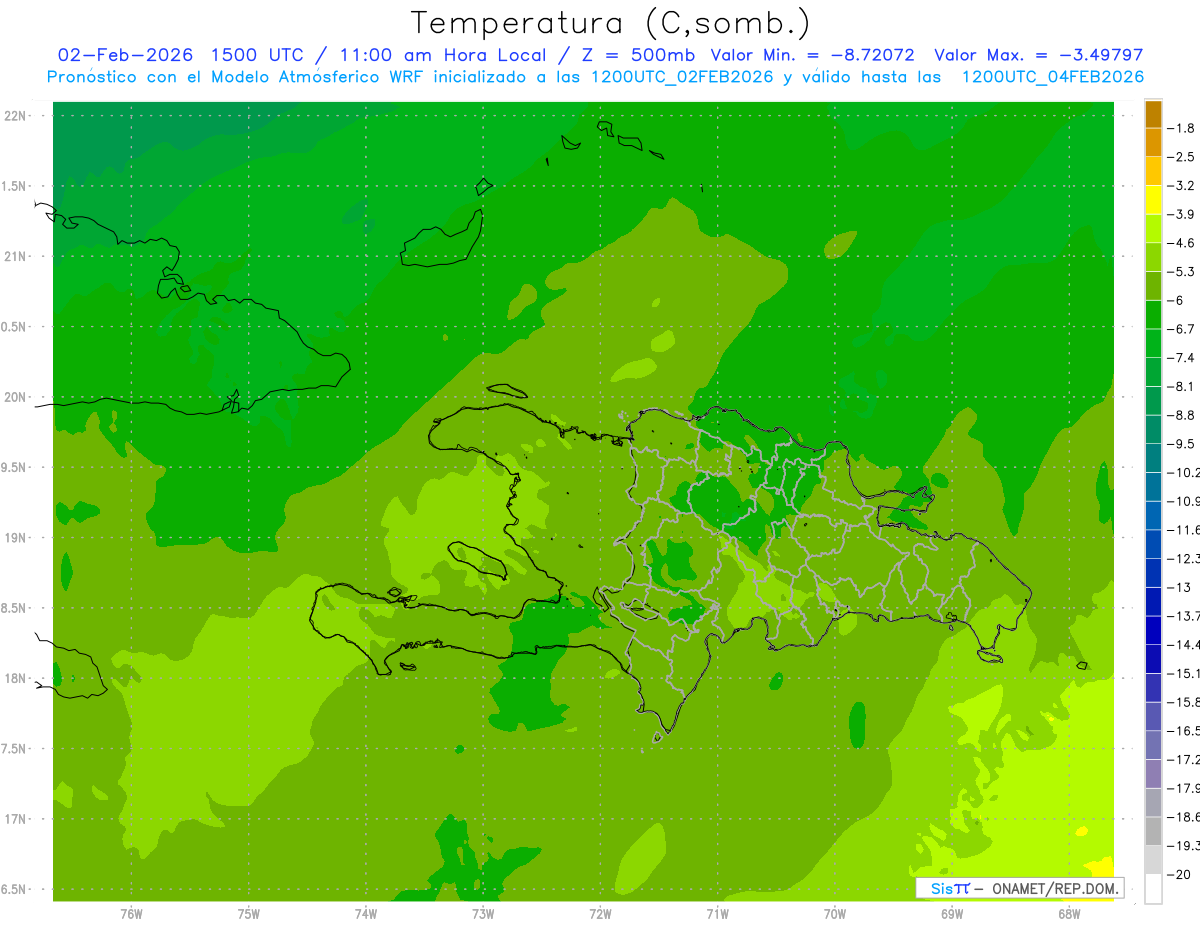The height and width of the screenshot is (927, 1200).
Task: Click the orange swatch between -1.8 and -2.5
Action: pos(1153,142)
